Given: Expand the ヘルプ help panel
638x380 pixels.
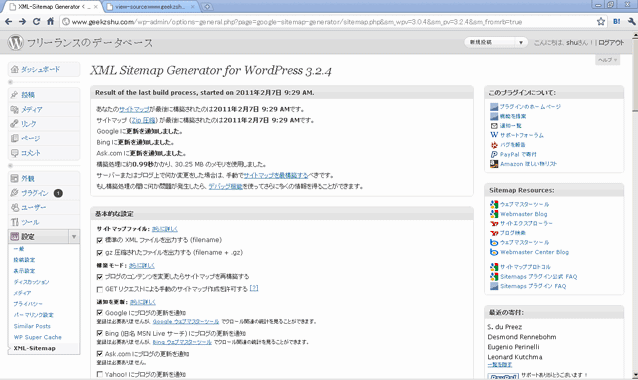Looking at the screenshot, I should click(607, 60).
